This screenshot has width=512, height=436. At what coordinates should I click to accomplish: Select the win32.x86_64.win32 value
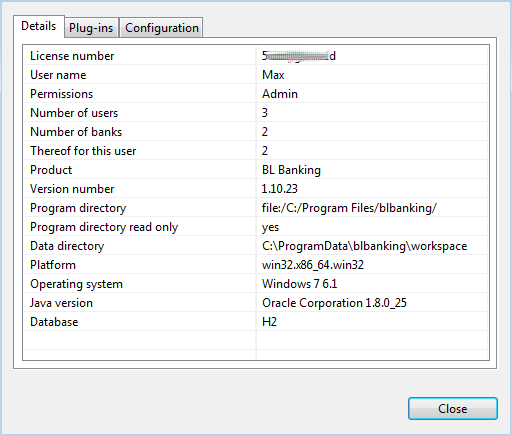[x=313, y=265]
